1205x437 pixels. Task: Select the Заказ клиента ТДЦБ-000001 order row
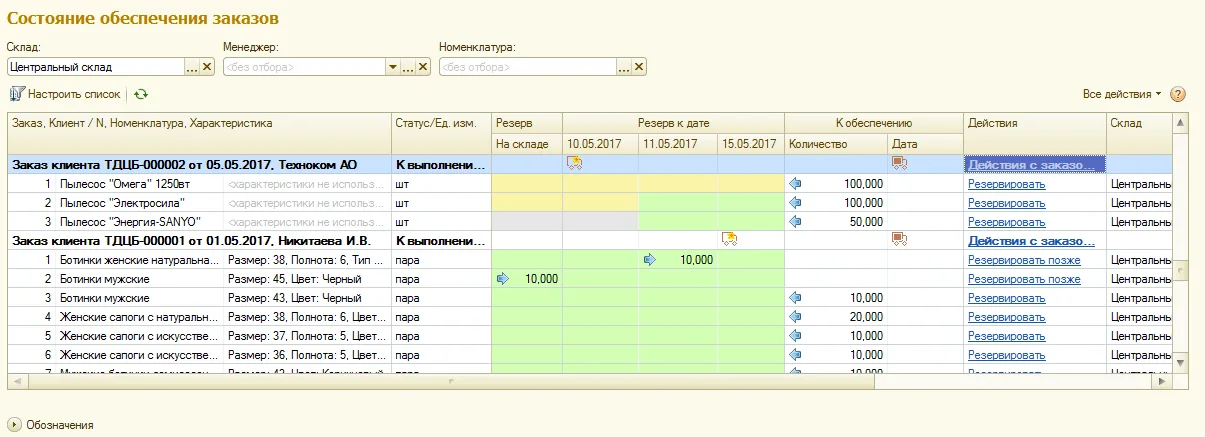pyautogui.click(x=590, y=241)
